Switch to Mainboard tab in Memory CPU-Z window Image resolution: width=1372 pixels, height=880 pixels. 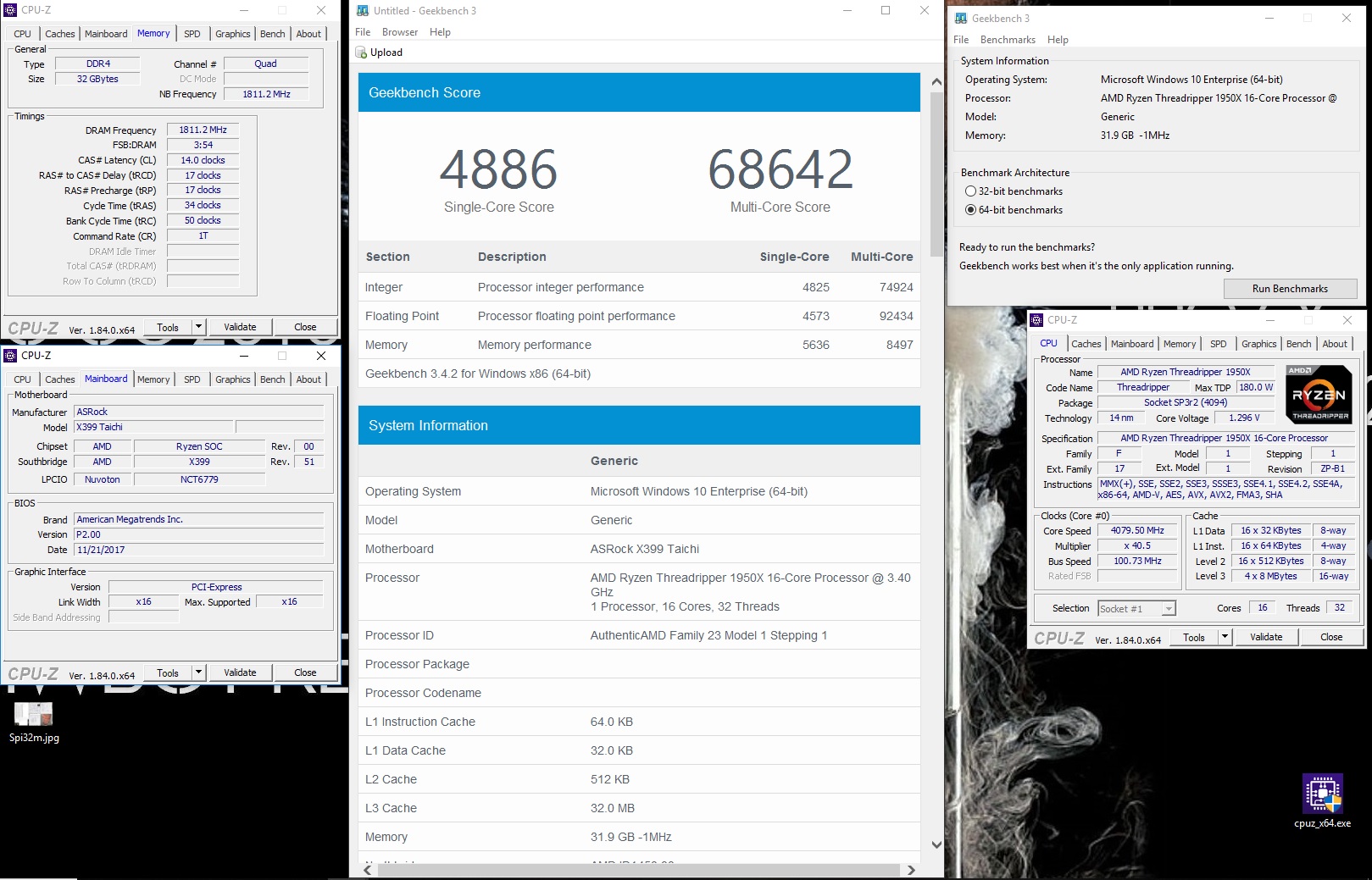click(106, 34)
